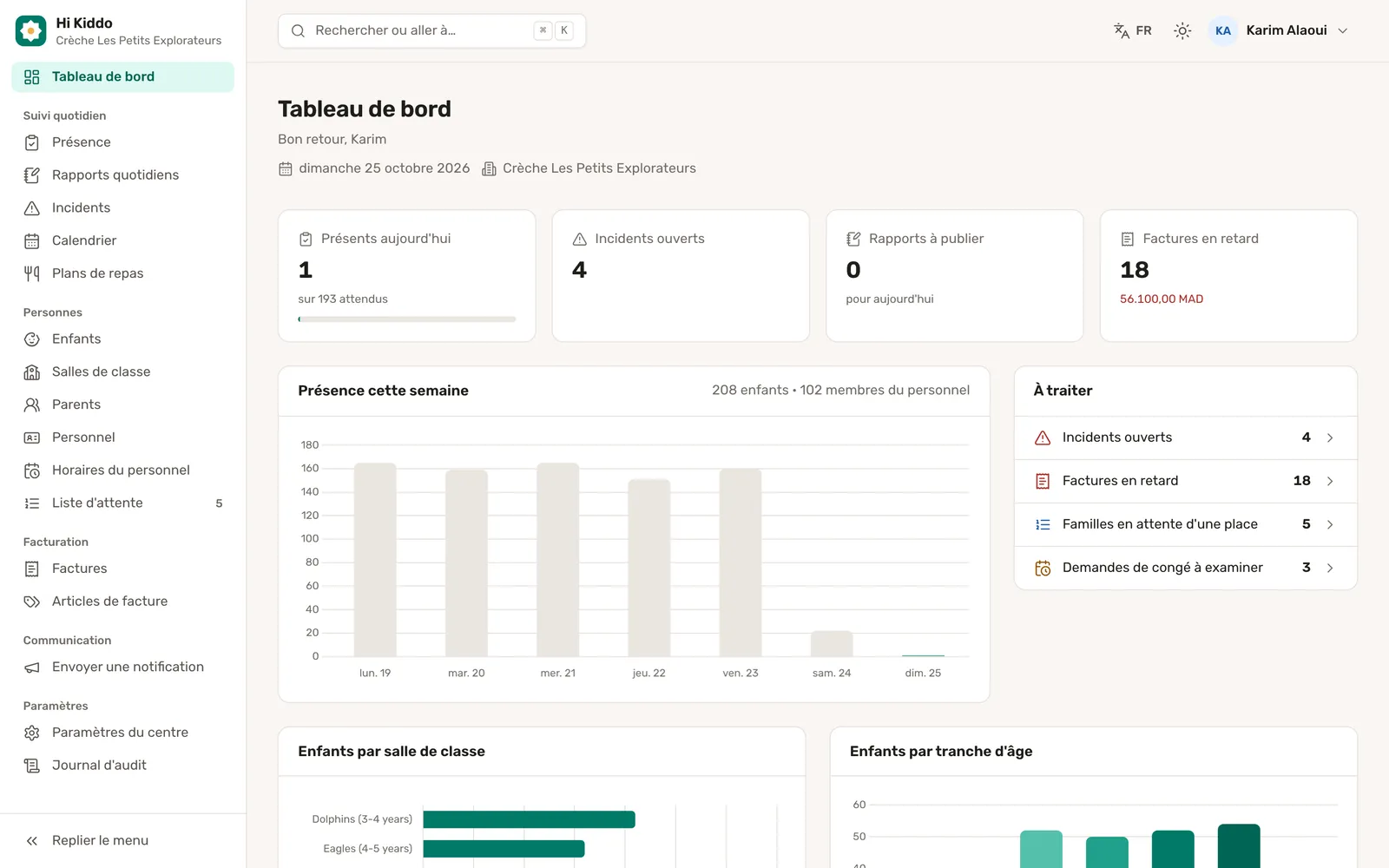Viewport: 1389px width, 868px height.
Task: Click the Journal d'audit scroll icon
Action: 32,766
